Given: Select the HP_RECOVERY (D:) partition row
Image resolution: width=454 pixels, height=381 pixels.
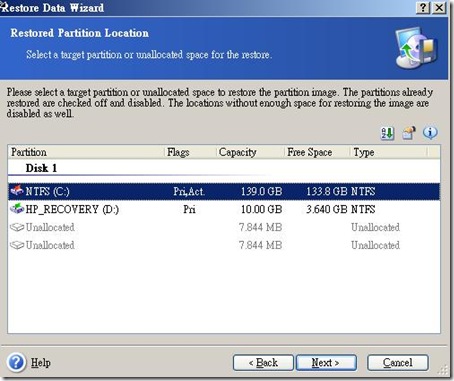Looking at the screenshot, I should tap(224, 209).
